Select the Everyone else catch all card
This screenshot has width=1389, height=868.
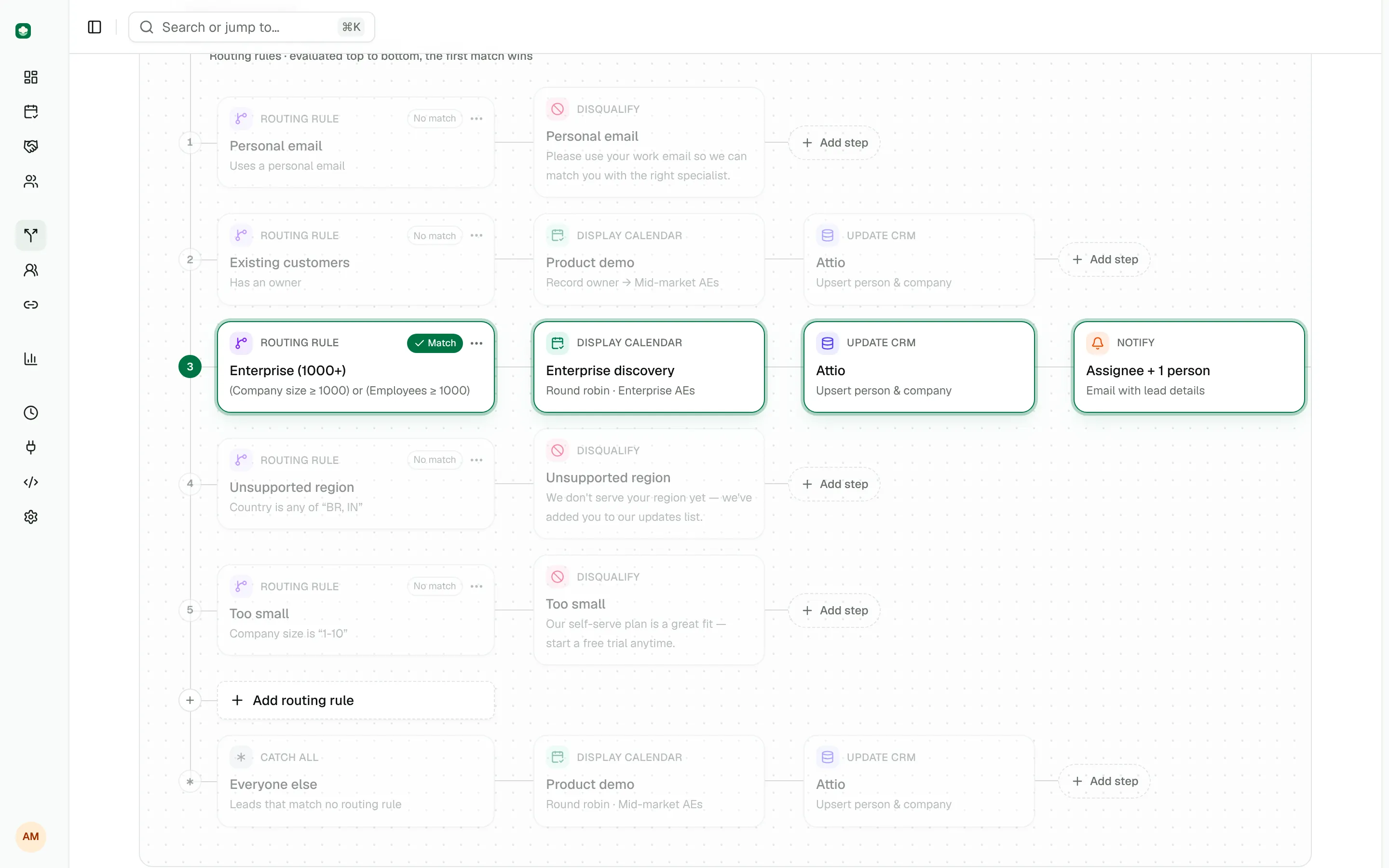[356, 781]
